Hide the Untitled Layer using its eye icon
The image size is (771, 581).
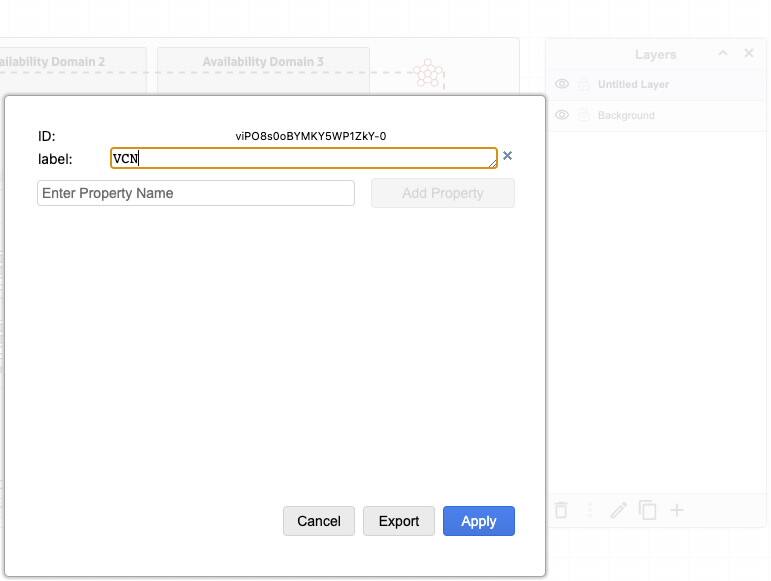coord(562,85)
